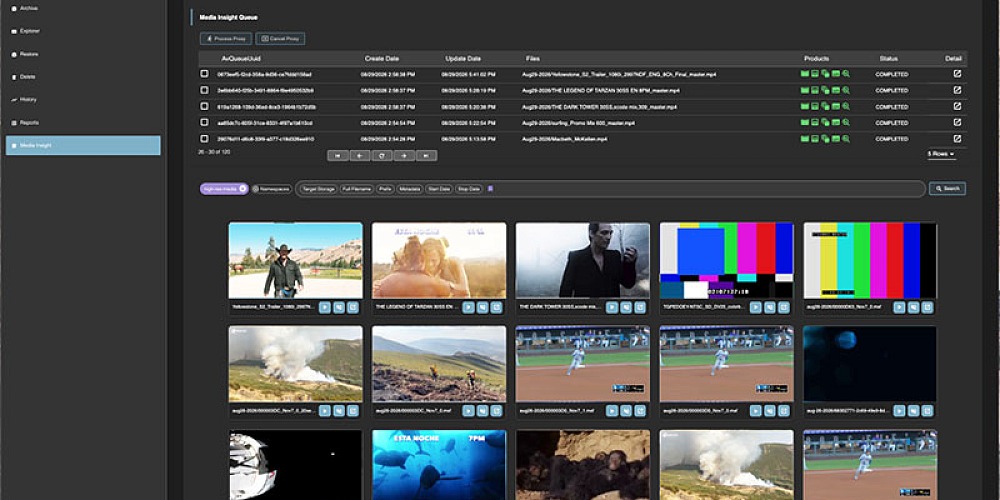Image resolution: width=1000 pixels, height=500 pixels.
Task: Play the TGPEDOEY NTSC color bars clip
Action: pyautogui.click(x=756, y=307)
